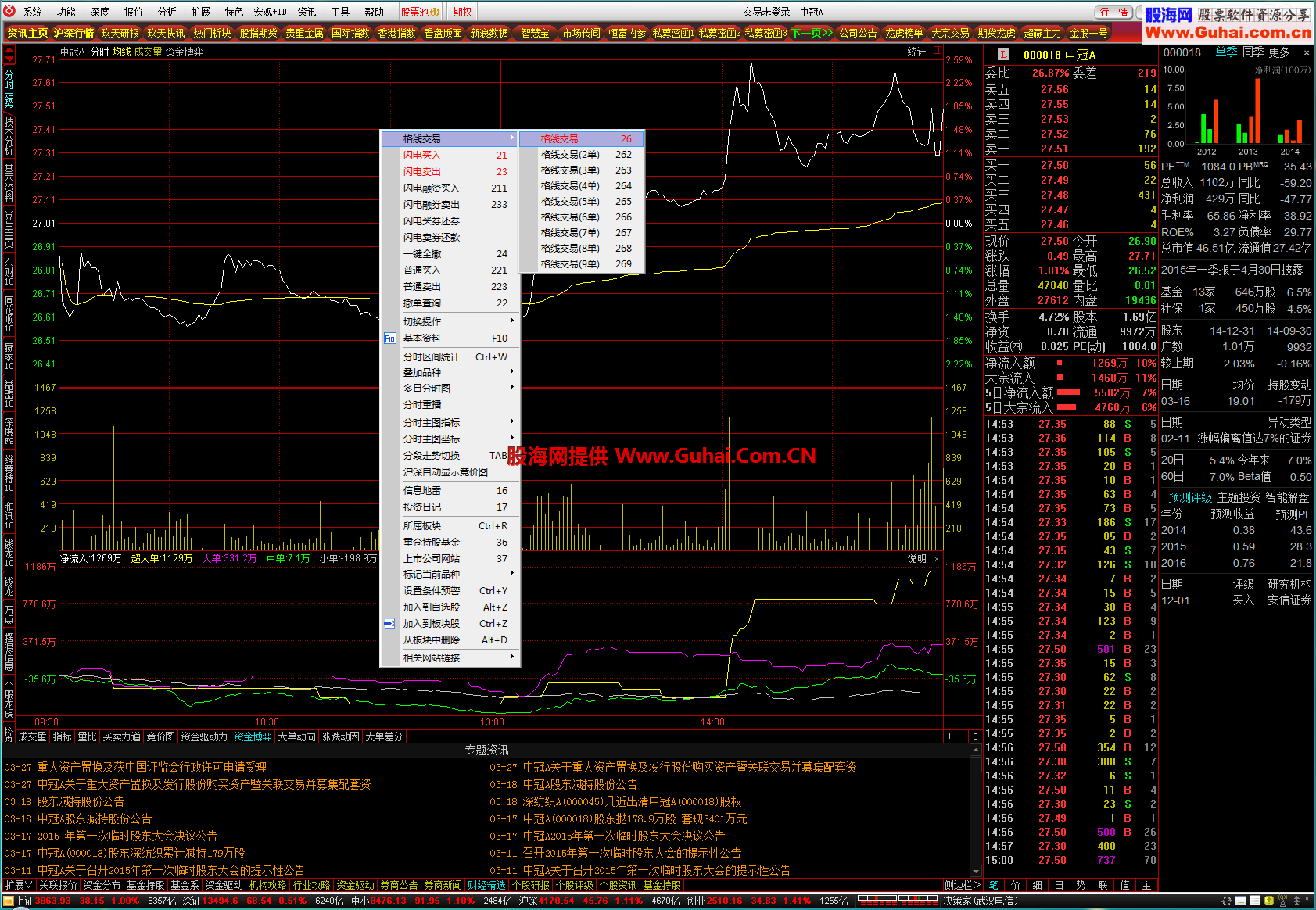Click the 5日净流入额 red bar
Screen dimensions: 1316x910
tap(1068, 392)
